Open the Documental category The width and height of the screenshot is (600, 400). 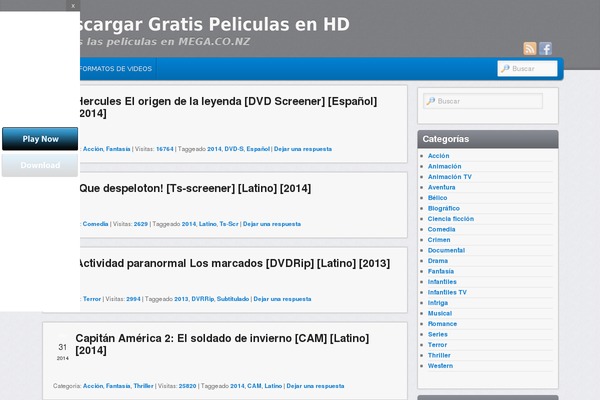click(x=446, y=250)
